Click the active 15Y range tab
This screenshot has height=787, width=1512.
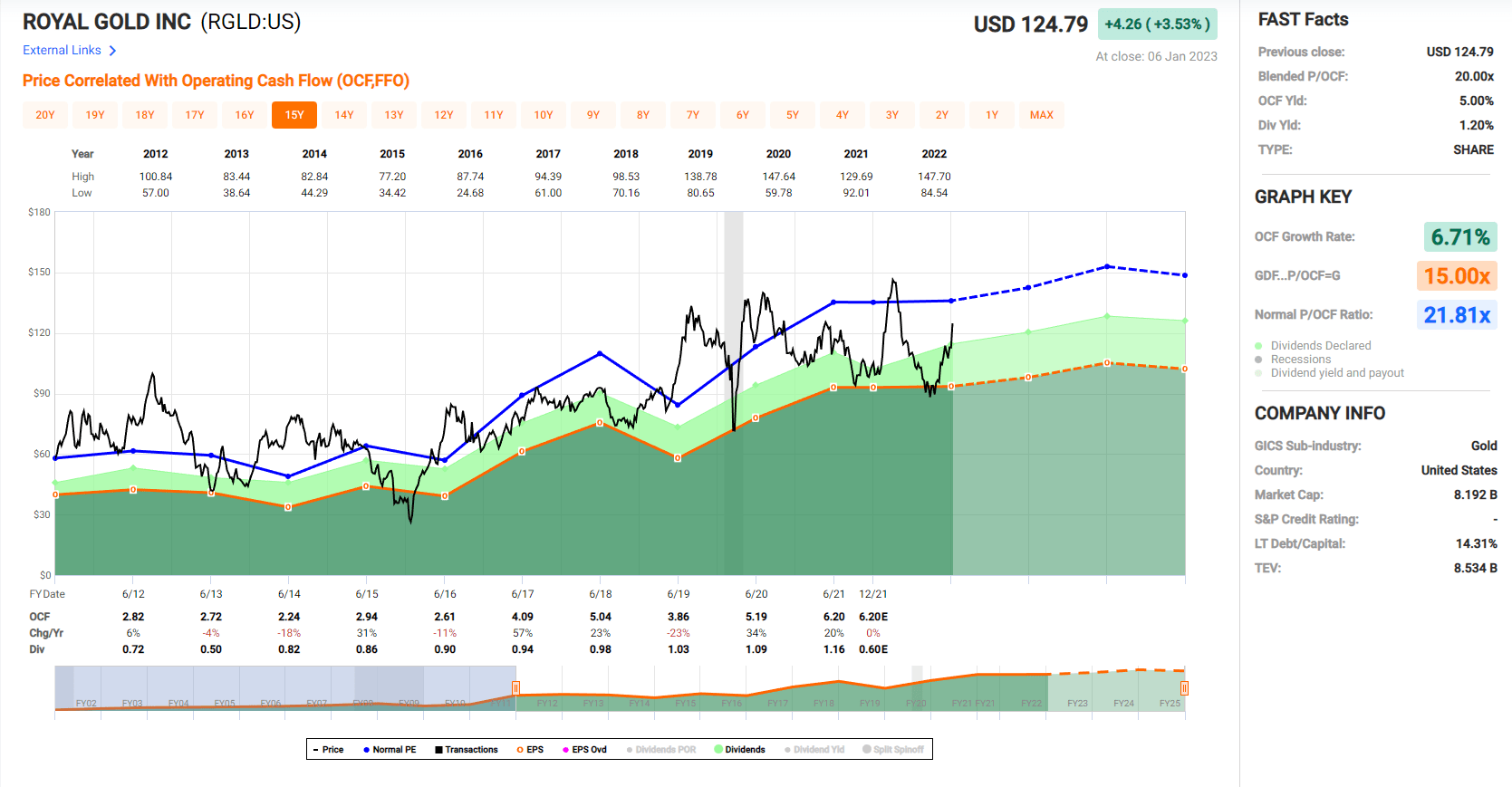(294, 115)
